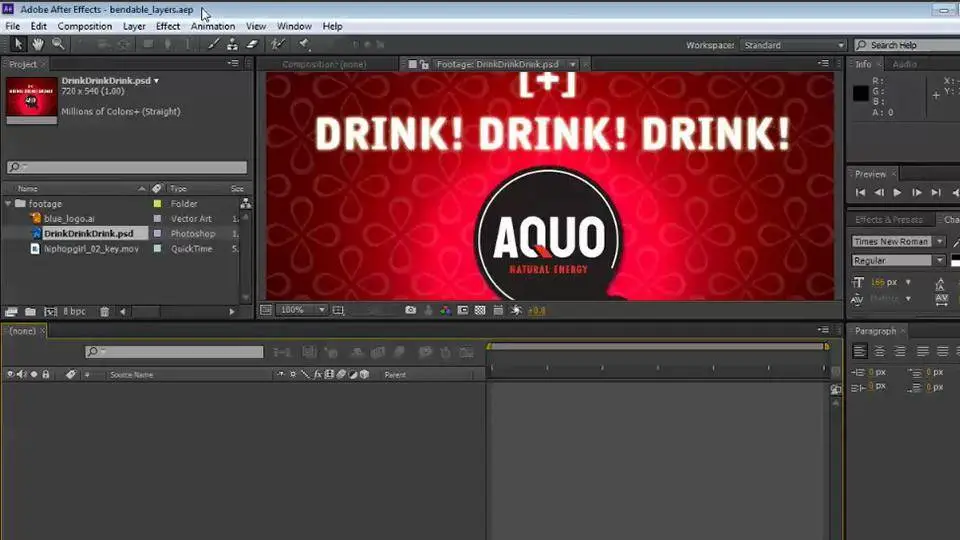Select the Brush tool

coord(212,44)
